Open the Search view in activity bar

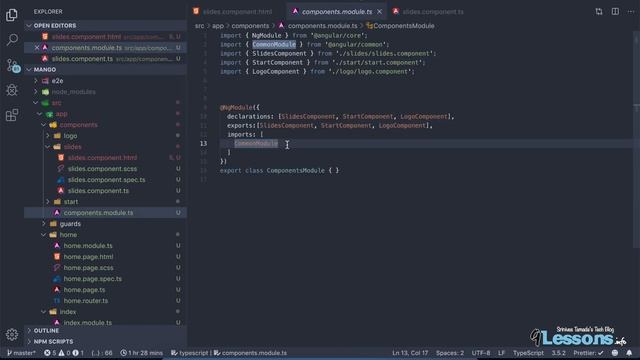click(x=12, y=40)
